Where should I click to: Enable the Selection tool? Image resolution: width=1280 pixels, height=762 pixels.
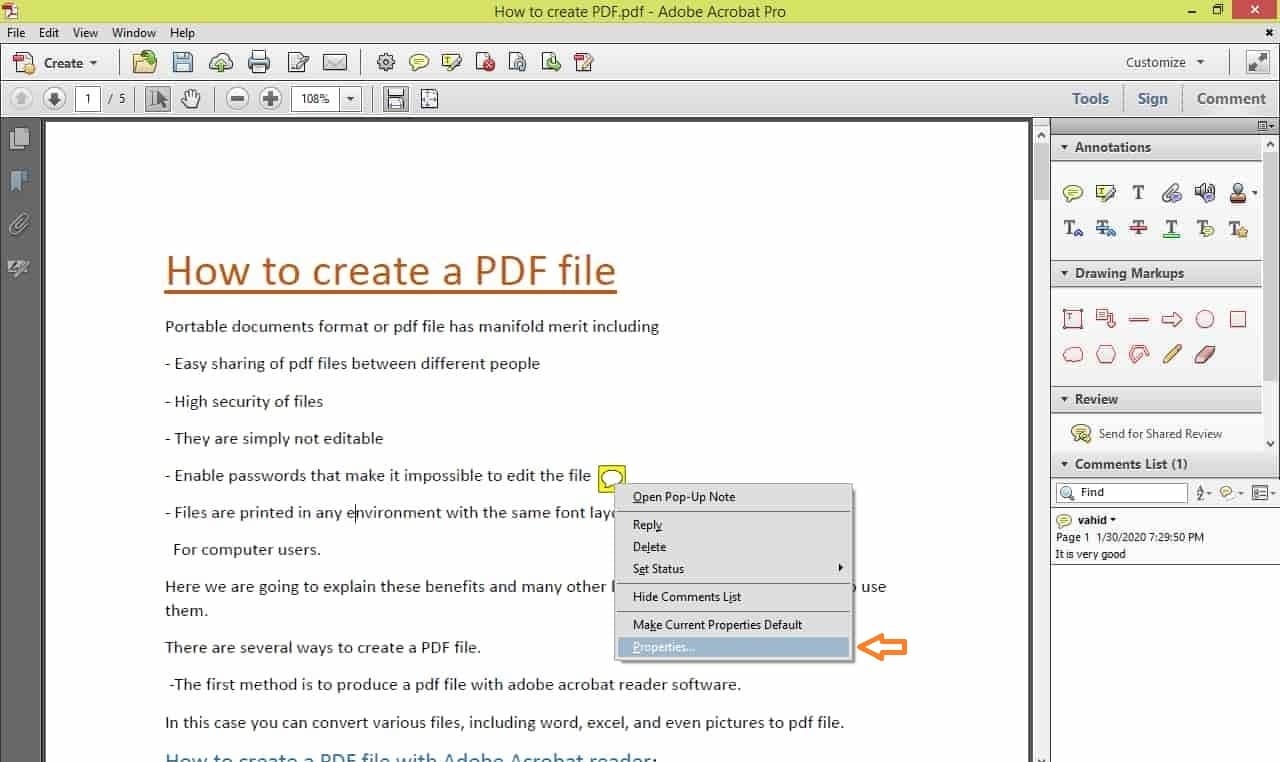[x=157, y=98]
